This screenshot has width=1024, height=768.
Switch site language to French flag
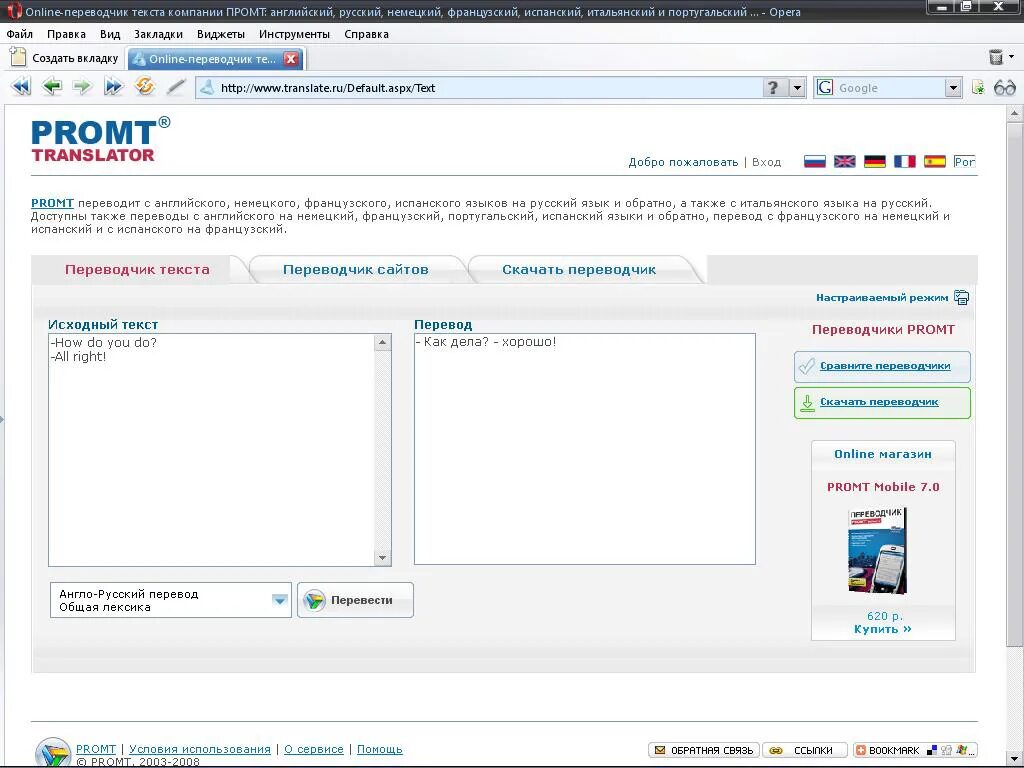tap(904, 161)
